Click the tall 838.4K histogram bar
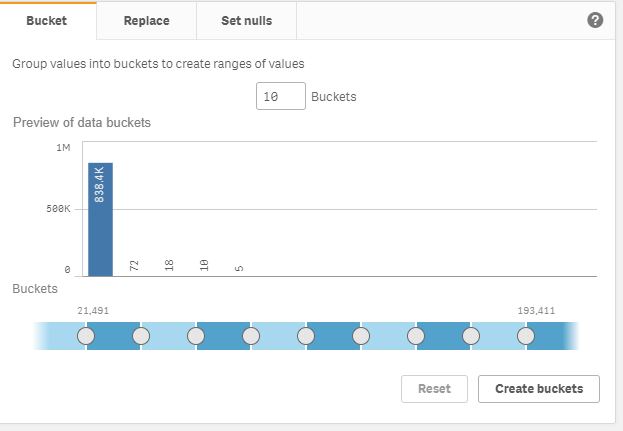The image size is (623, 431). (100, 218)
